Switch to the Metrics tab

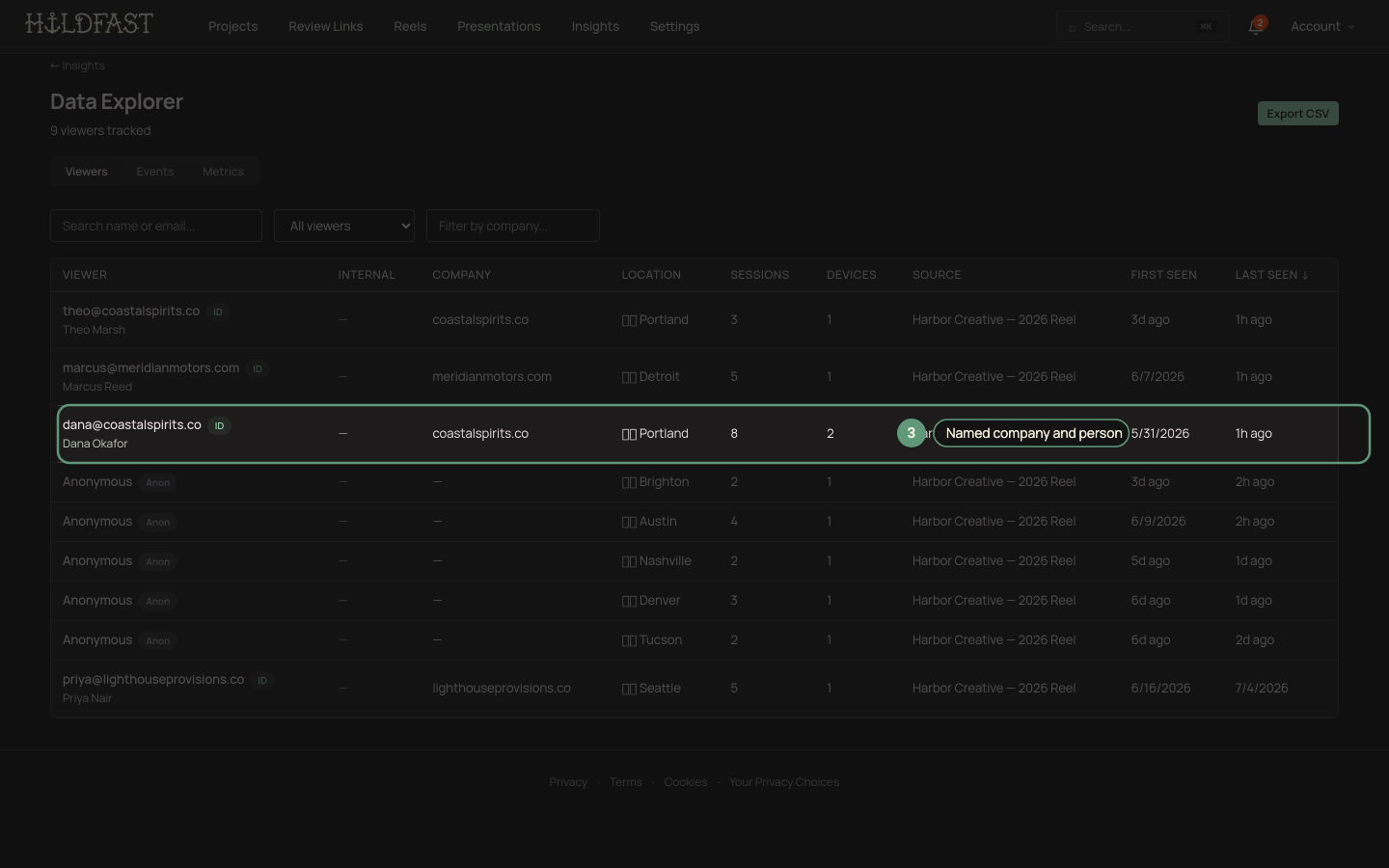tap(223, 172)
